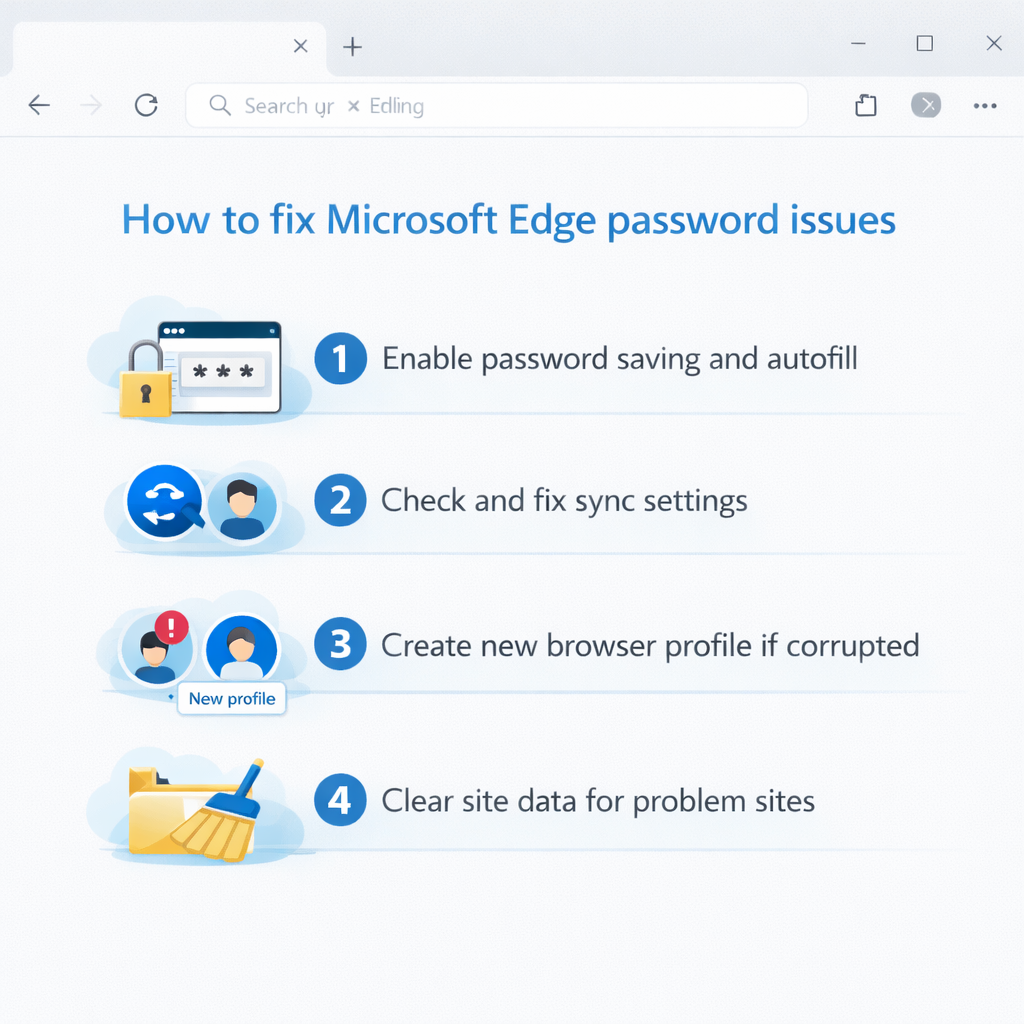
Task: Click the empty active tab
Action: pos(150,47)
